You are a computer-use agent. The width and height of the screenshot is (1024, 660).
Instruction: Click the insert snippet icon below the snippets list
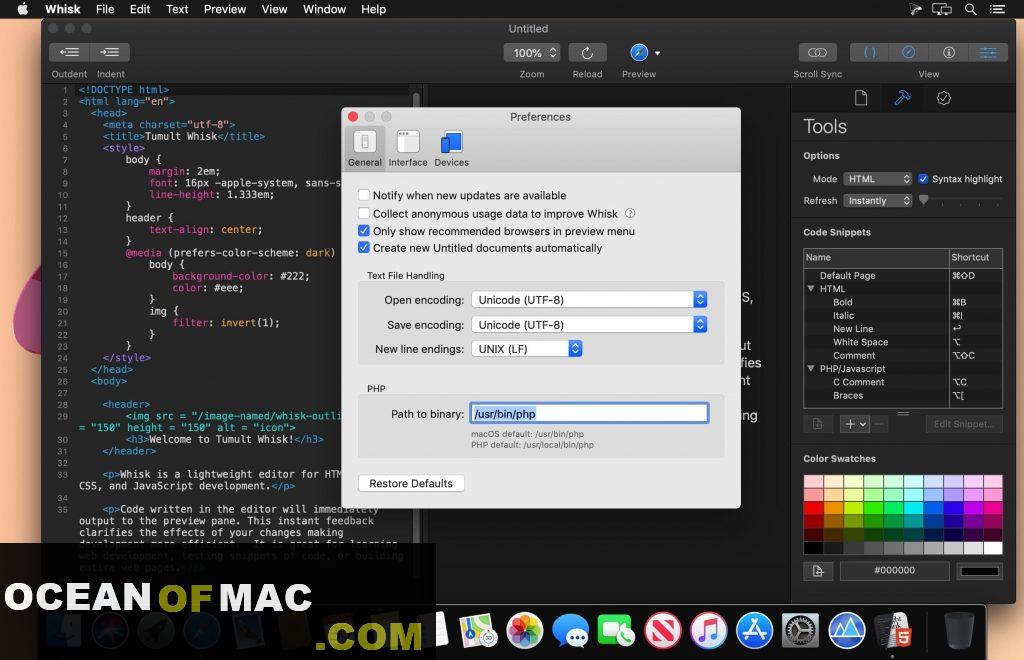pyautogui.click(x=818, y=424)
